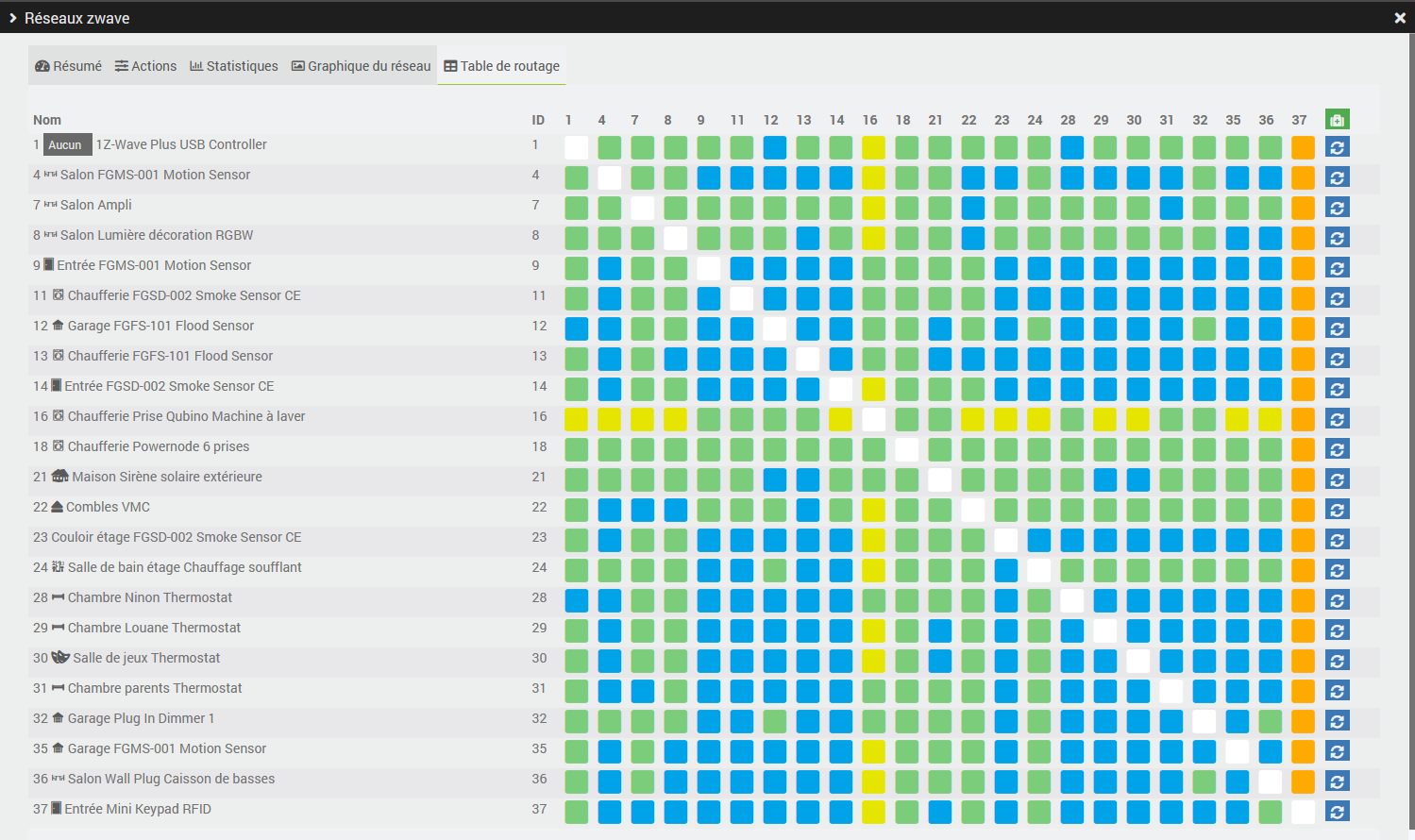Select device name Garage Plug In Dimmer 1
The image size is (1415, 840).
point(142,718)
